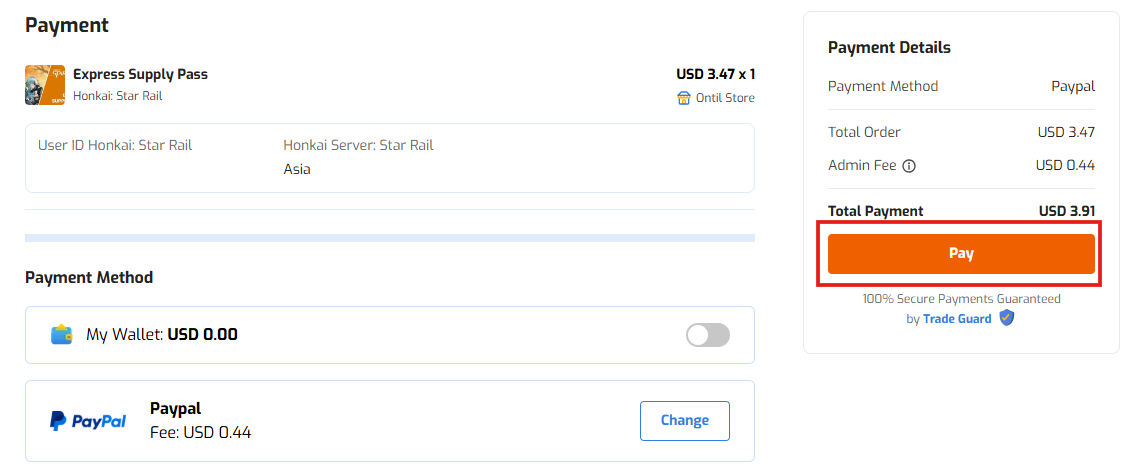The image size is (1122, 467).
Task: Click the Payment Method heading
Action: (x=89, y=277)
